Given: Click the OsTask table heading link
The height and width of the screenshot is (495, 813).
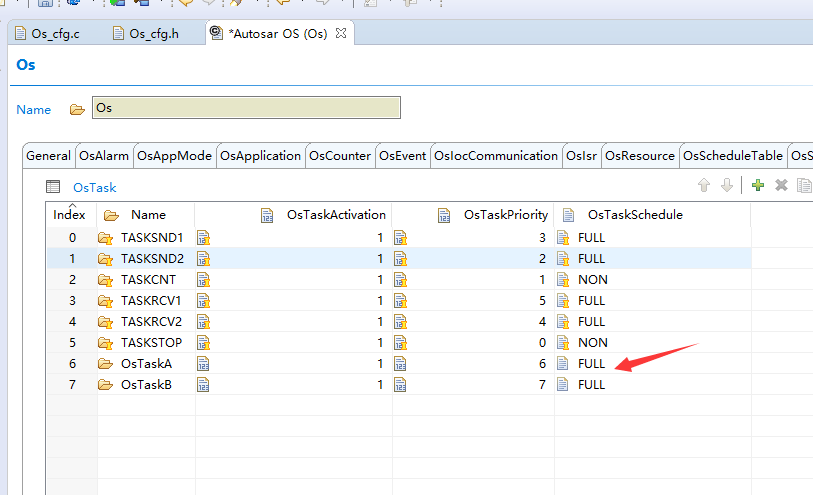Looking at the screenshot, I should click(x=94, y=188).
